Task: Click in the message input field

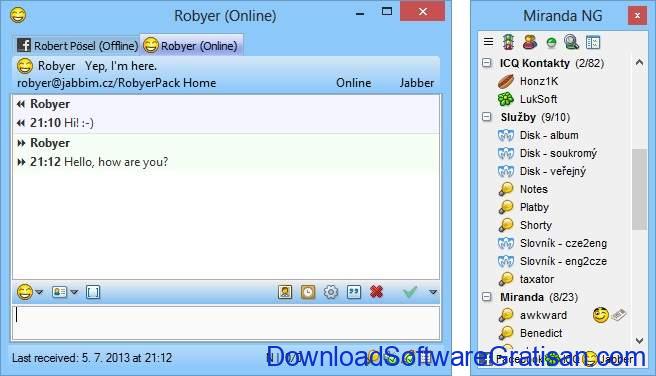Action: click(226, 322)
